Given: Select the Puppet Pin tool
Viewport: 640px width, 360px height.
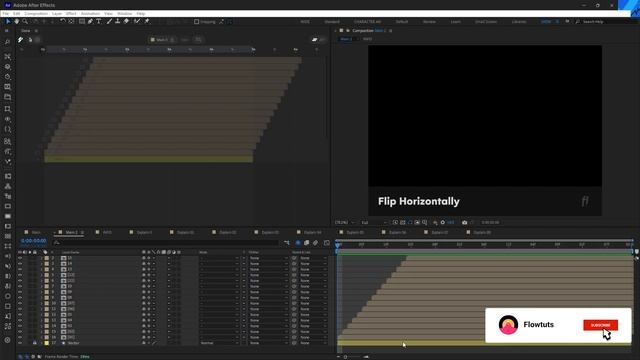Looking at the screenshot, I should (147, 21).
